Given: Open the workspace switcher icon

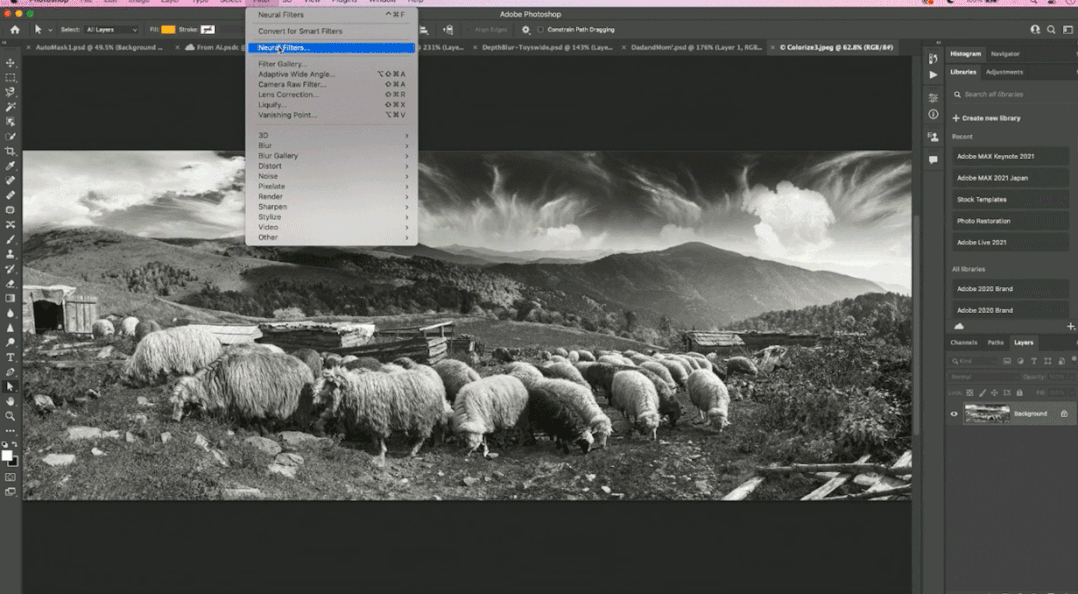Looking at the screenshot, I should click(1068, 30).
